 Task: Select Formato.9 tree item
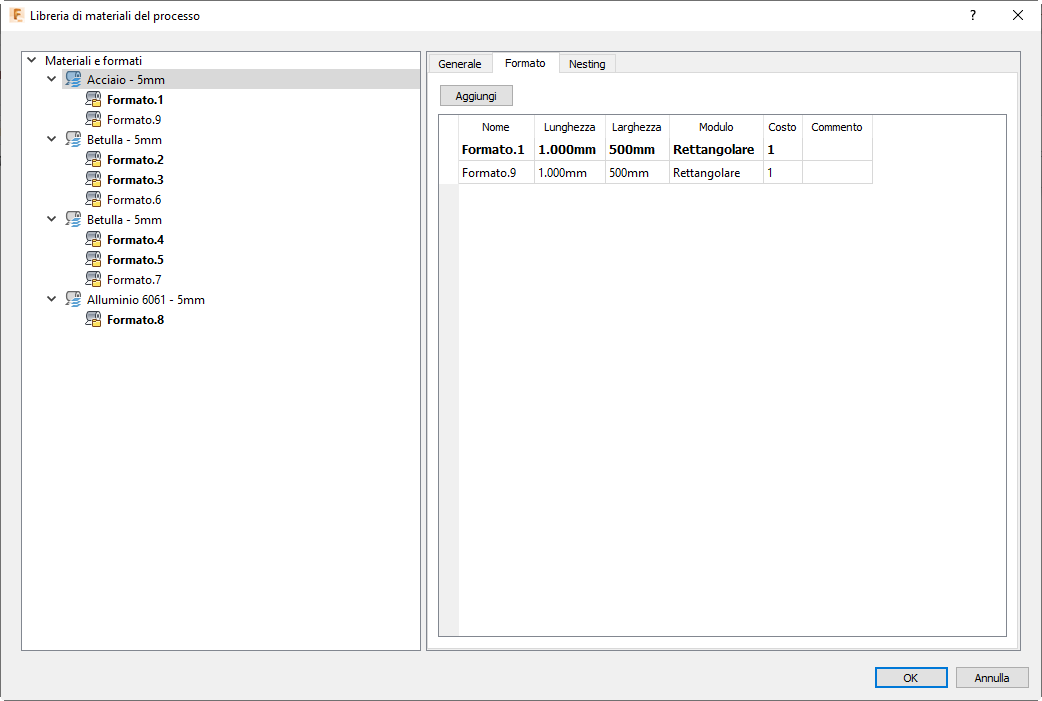click(134, 120)
